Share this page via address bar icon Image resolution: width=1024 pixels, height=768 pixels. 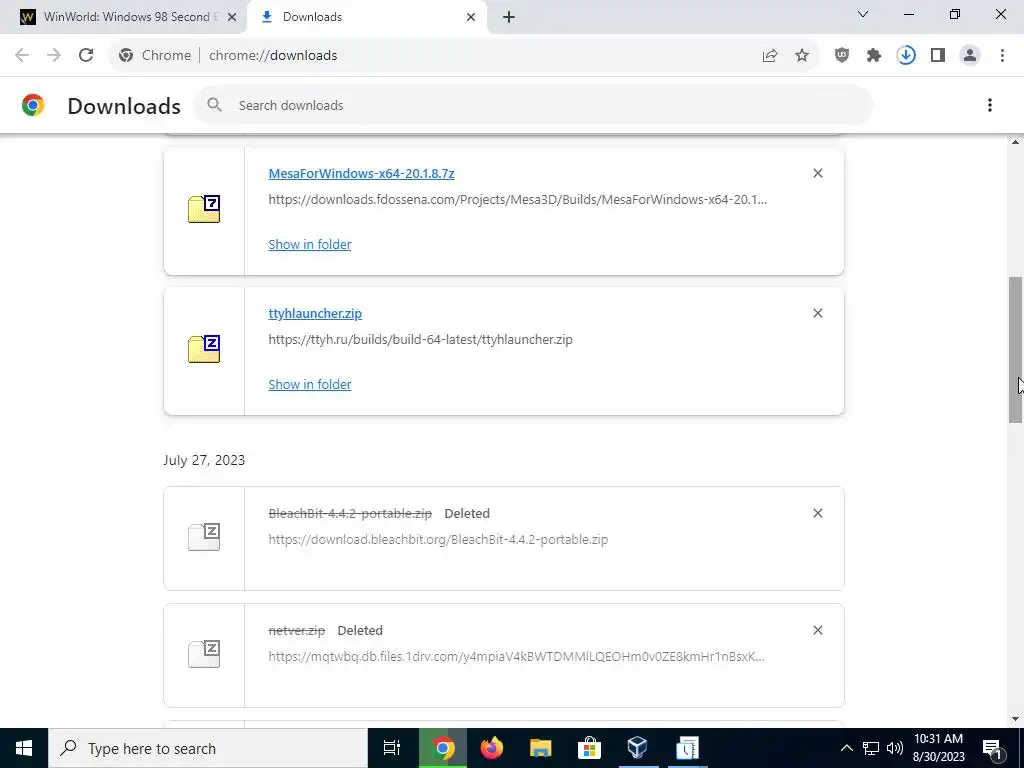coord(770,56)
